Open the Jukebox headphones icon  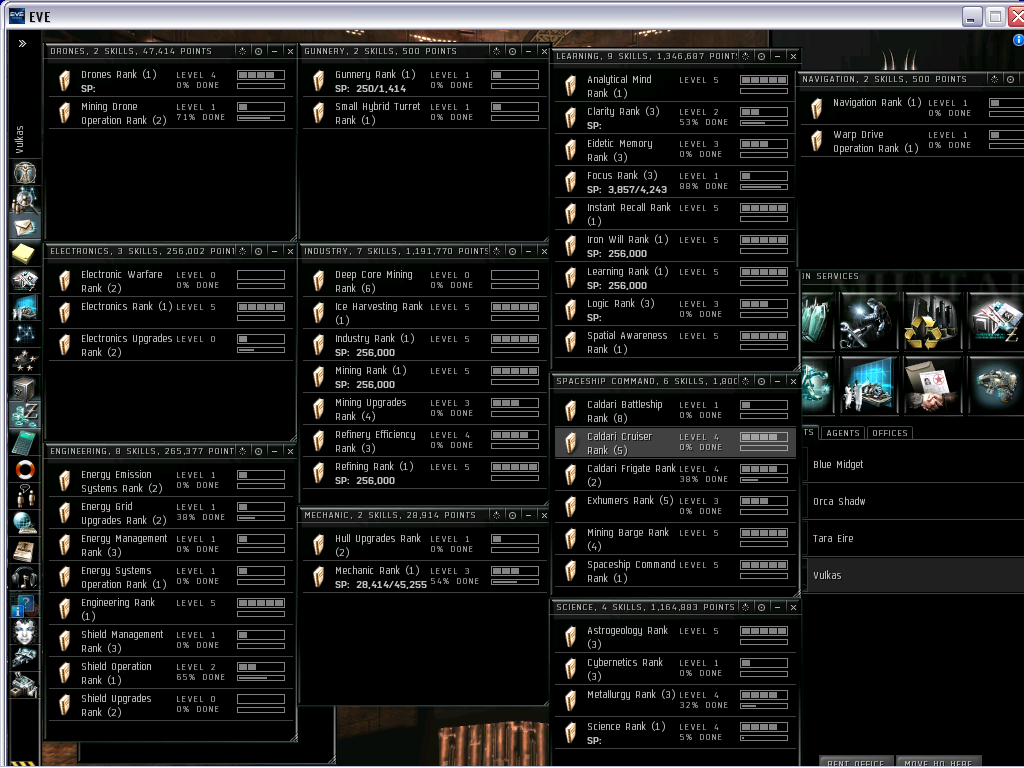click(x=24, y=577)
